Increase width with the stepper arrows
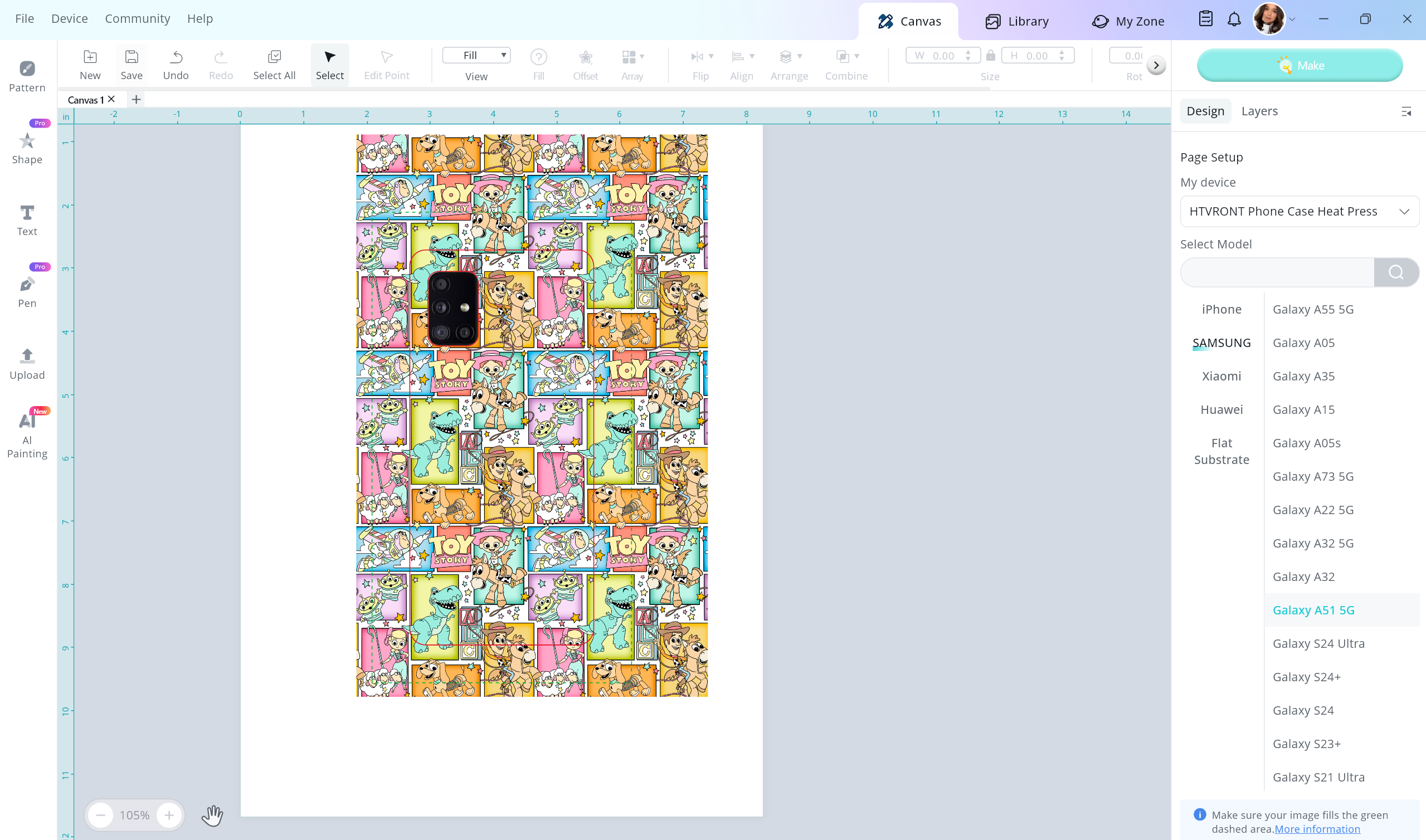 pyautogui.click(x=968, y=52)
